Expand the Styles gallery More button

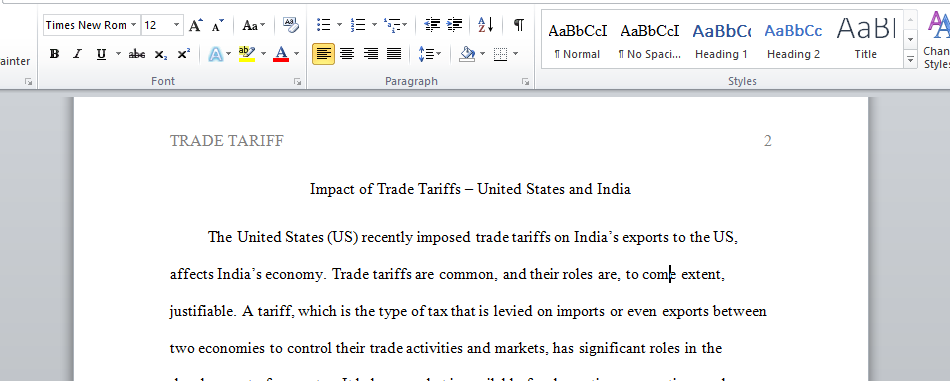910,59
